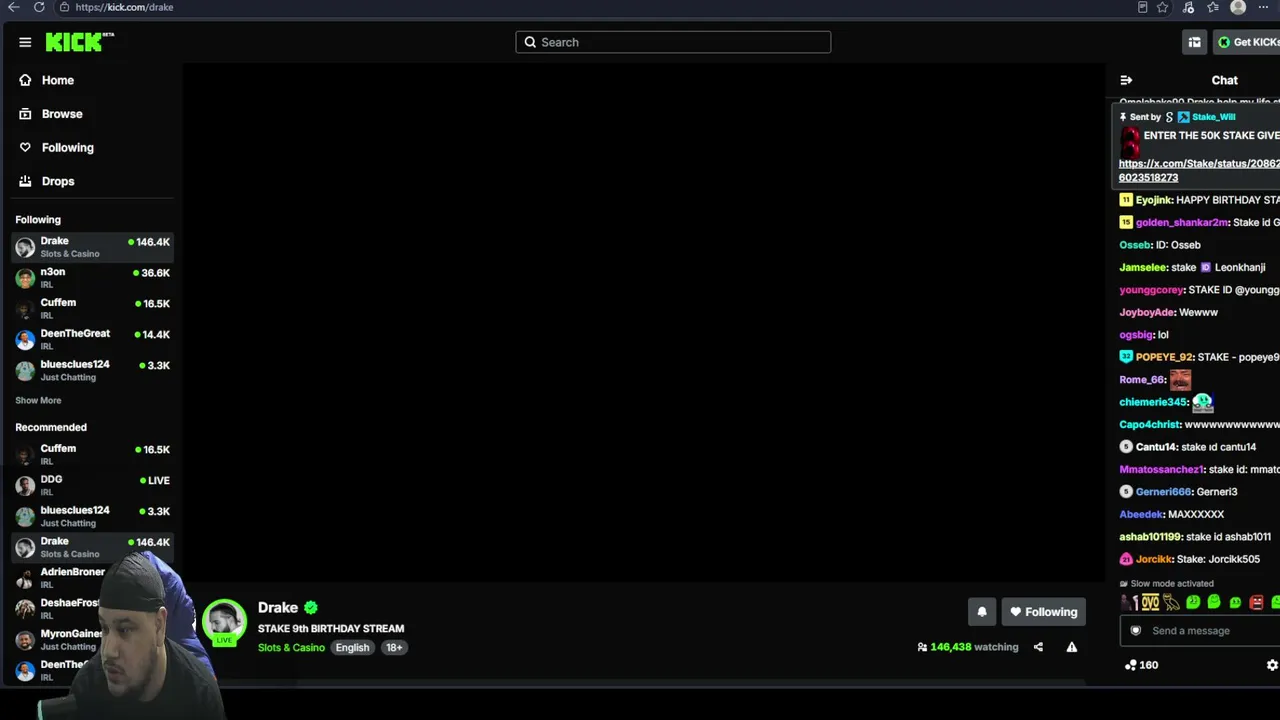
Task: Open Eyojink's profile from chat
Action: pyautogui.click(x=1154, y=200)
